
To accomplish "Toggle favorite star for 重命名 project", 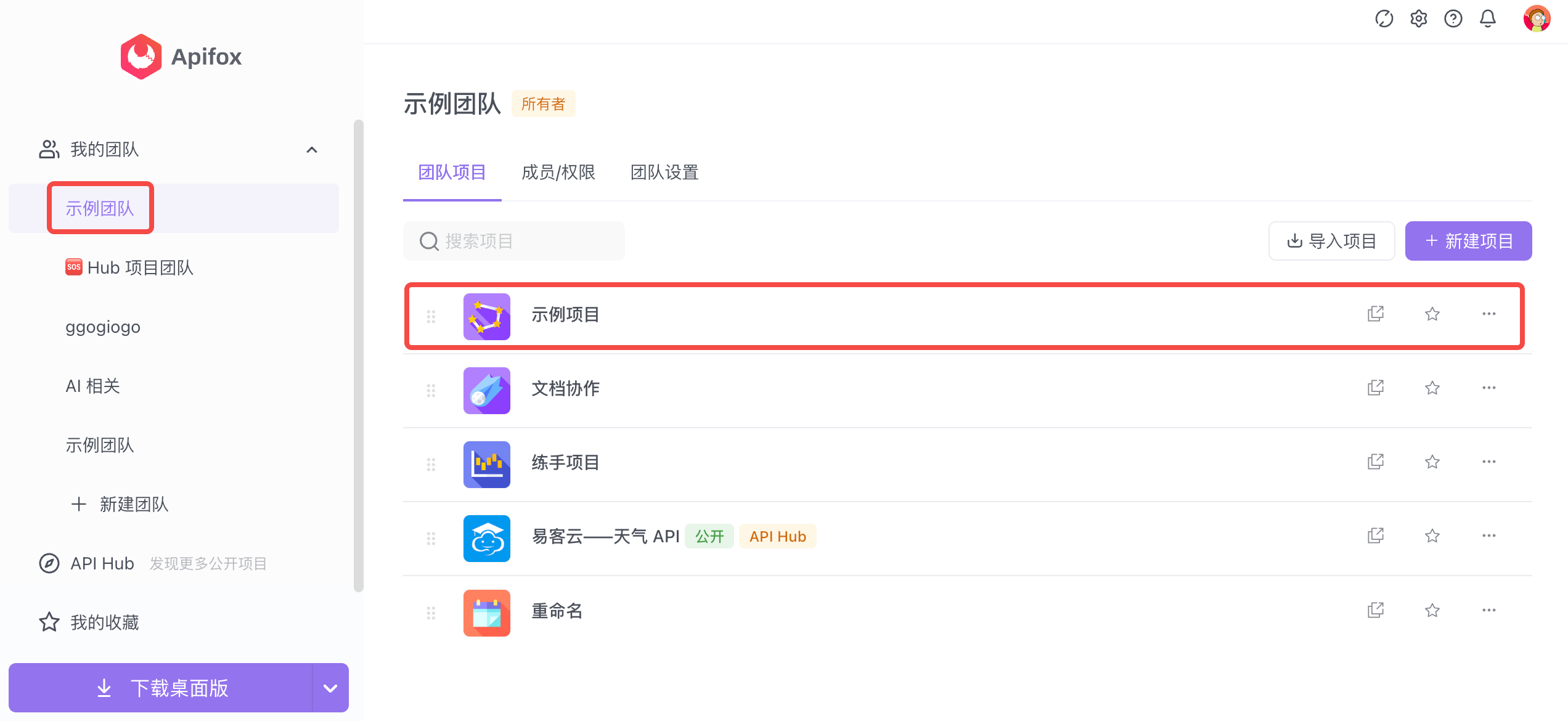I will click(x=1432, y=611).
